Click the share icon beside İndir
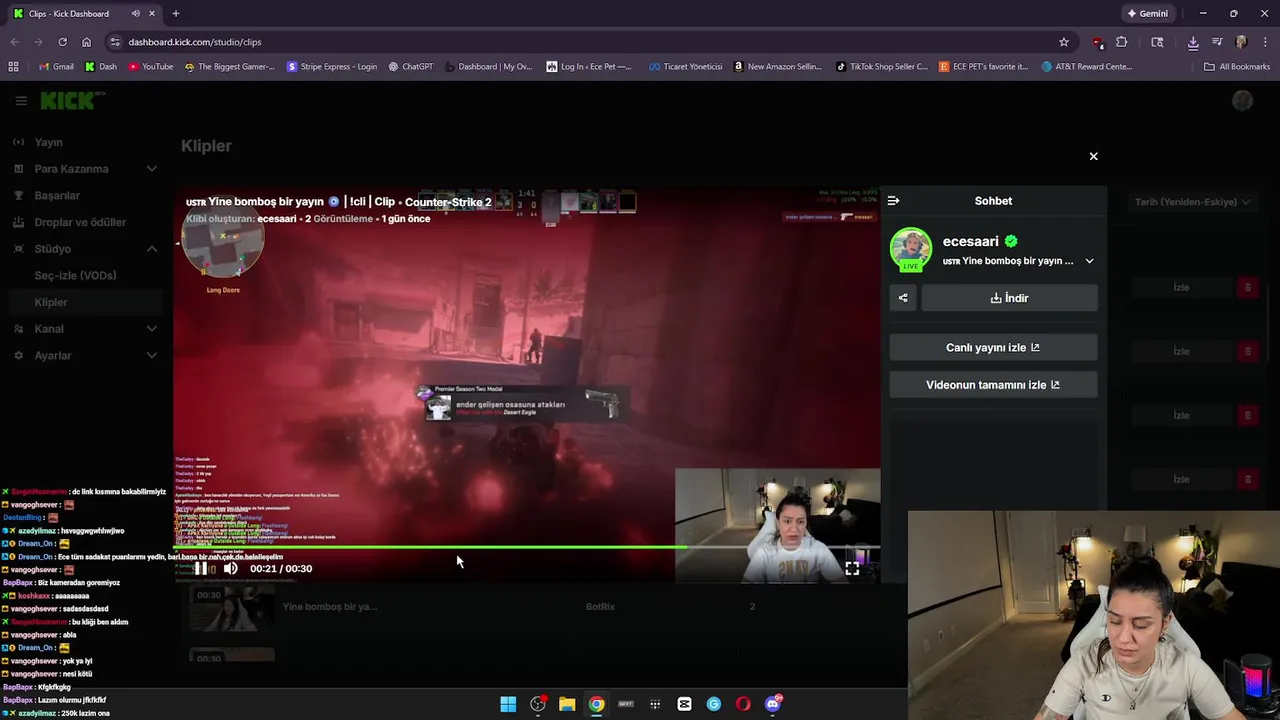The width and height of the screenshot is (1280, 720). [903, 298]
